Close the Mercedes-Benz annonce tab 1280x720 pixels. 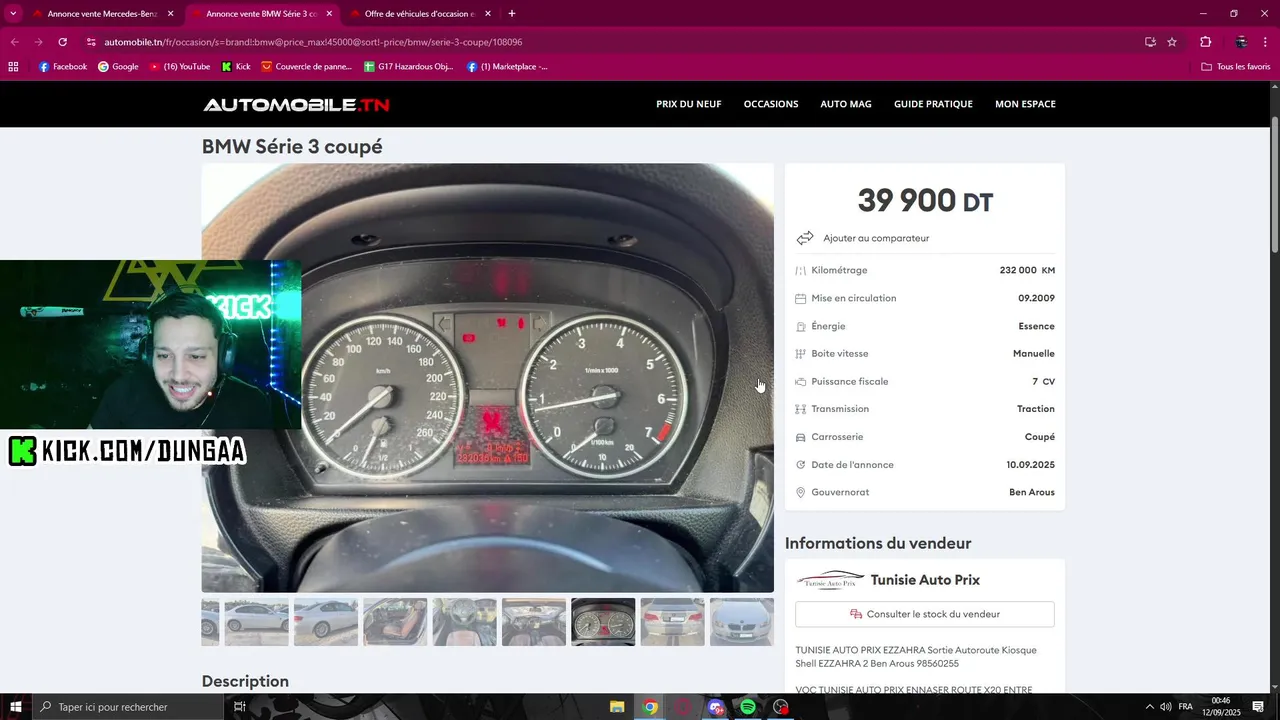170,14
